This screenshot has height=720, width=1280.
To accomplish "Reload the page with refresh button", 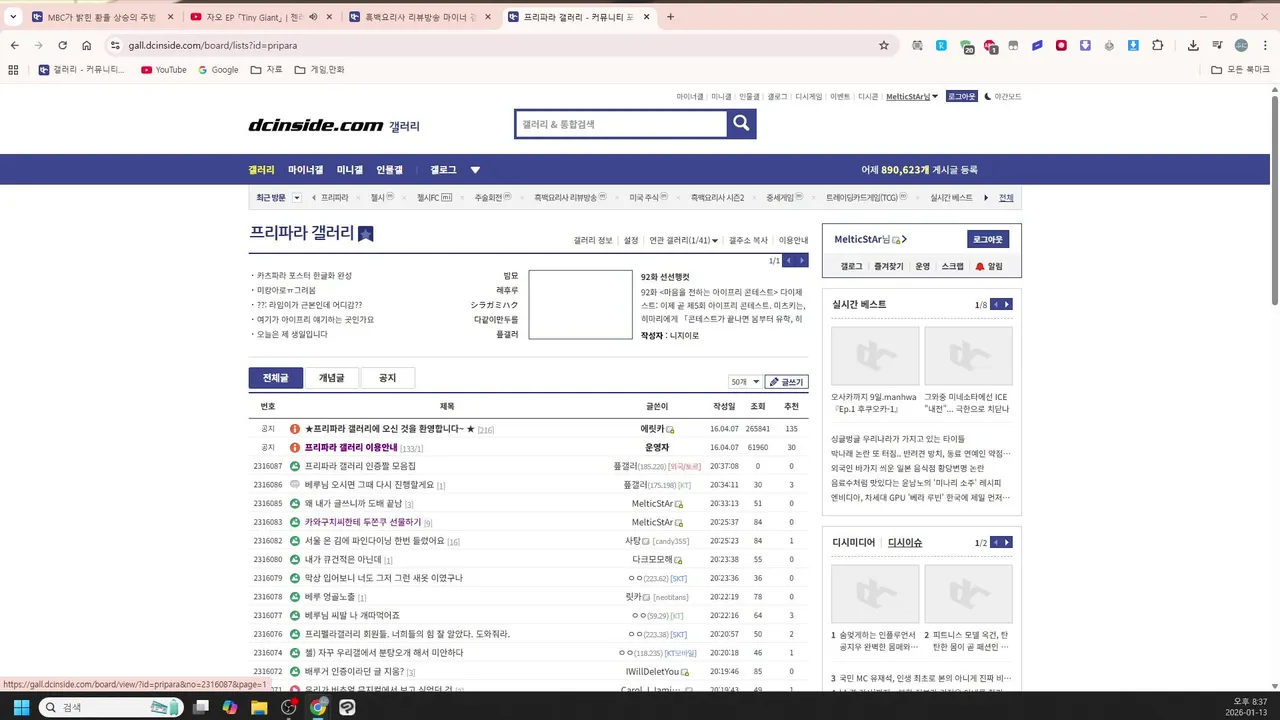I will 62,45.
